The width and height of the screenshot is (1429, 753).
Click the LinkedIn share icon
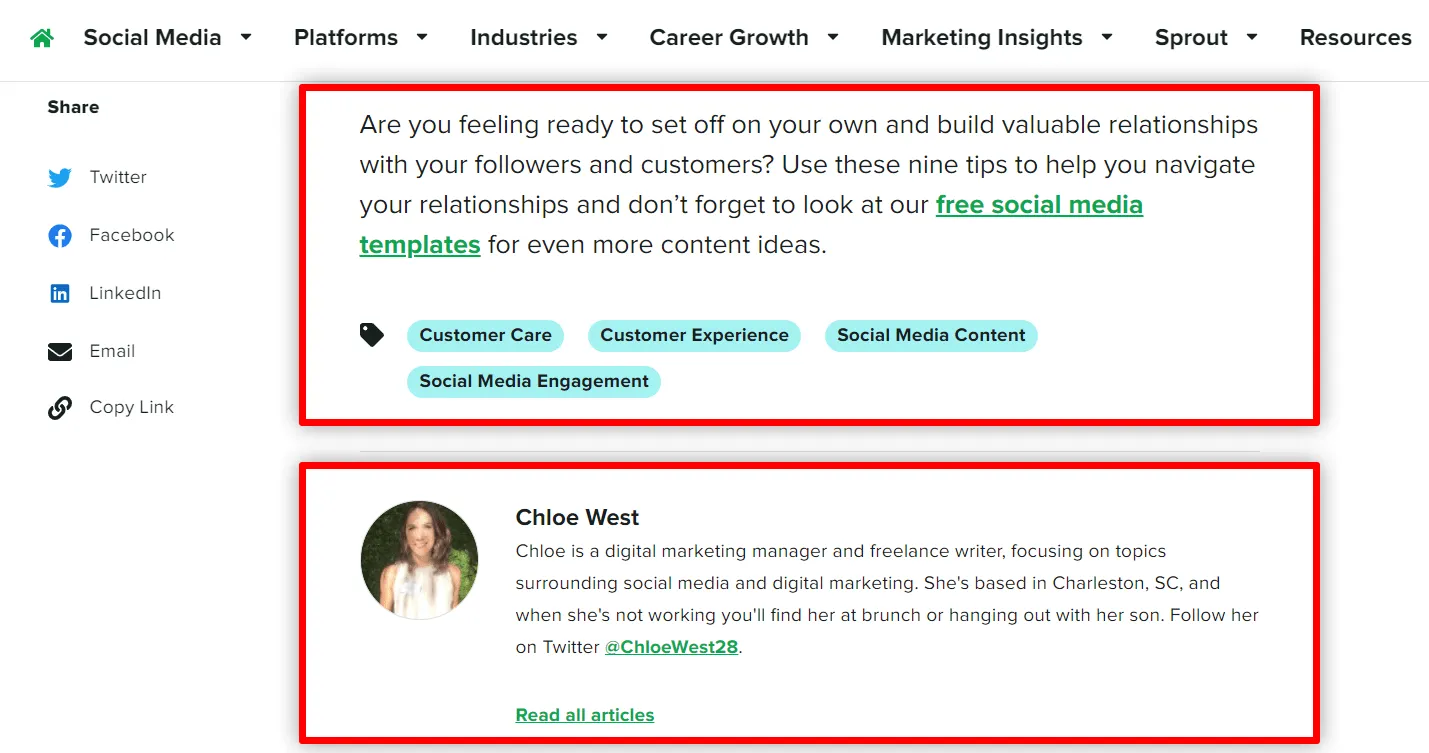(60, 294)
